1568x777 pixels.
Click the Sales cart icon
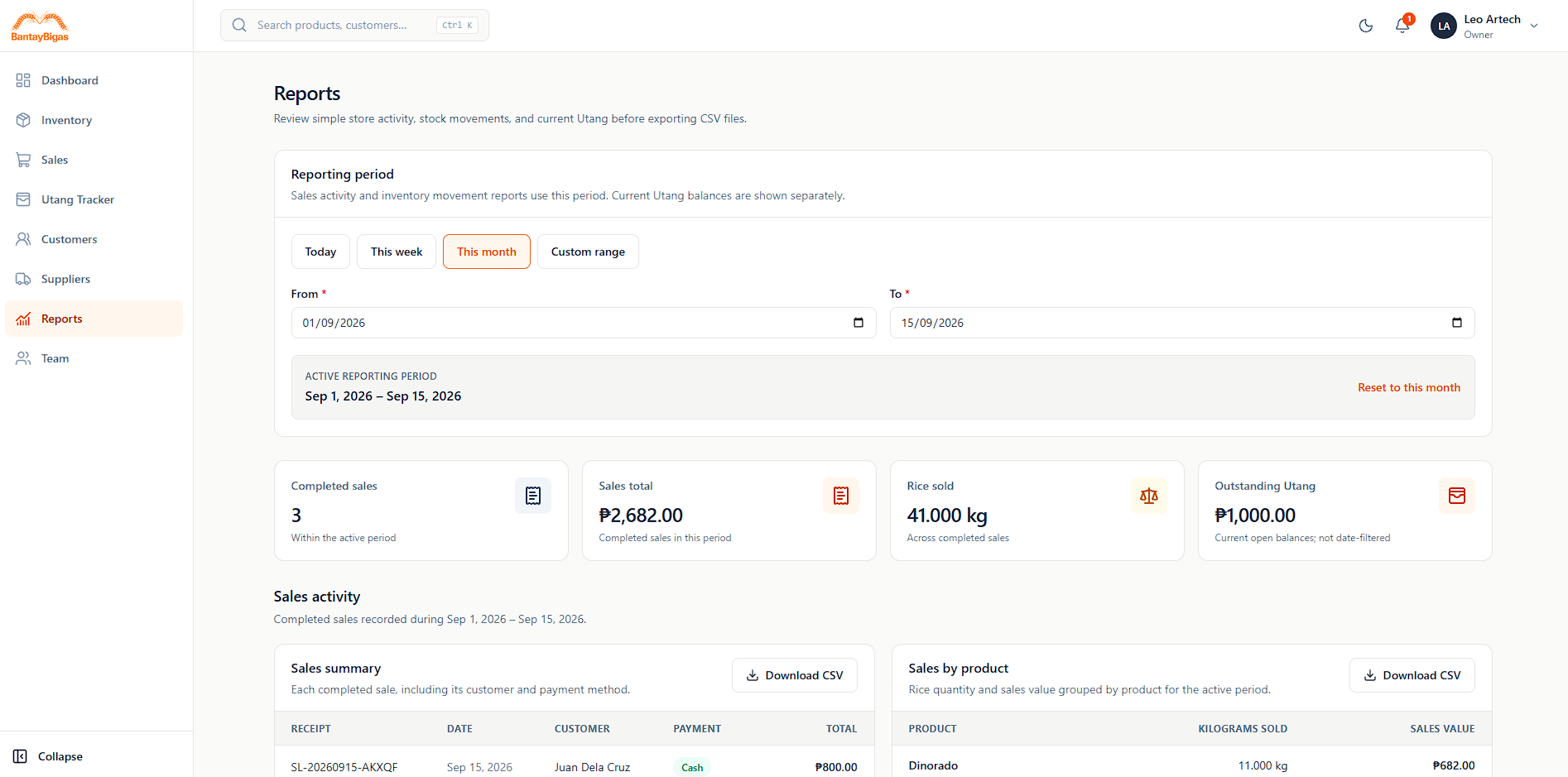pos(23,160)
